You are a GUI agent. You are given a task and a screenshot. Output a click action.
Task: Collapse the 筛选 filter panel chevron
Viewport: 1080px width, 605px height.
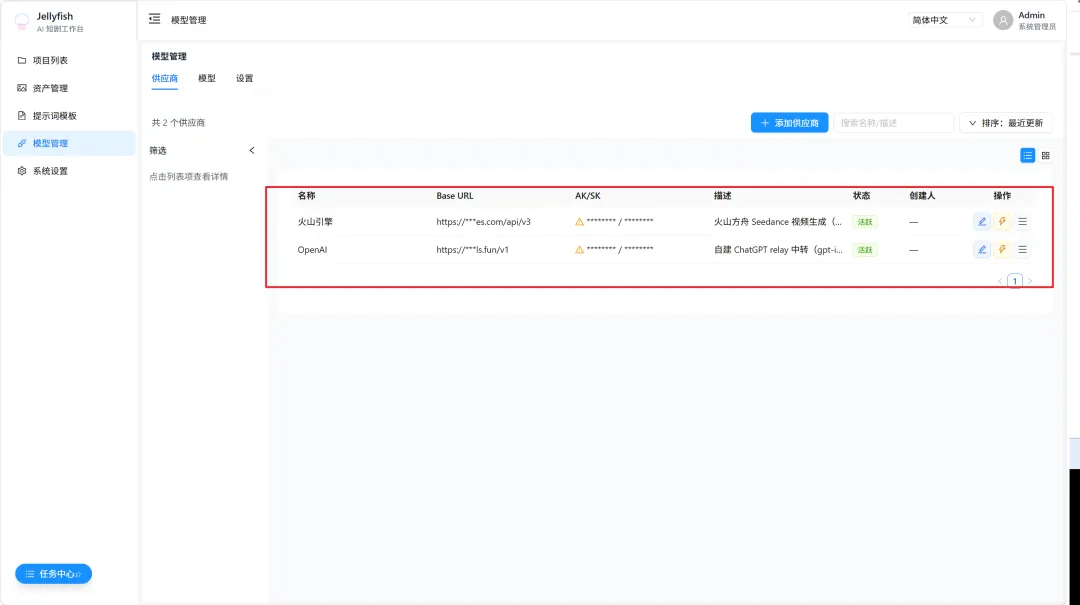click(252, 150)
